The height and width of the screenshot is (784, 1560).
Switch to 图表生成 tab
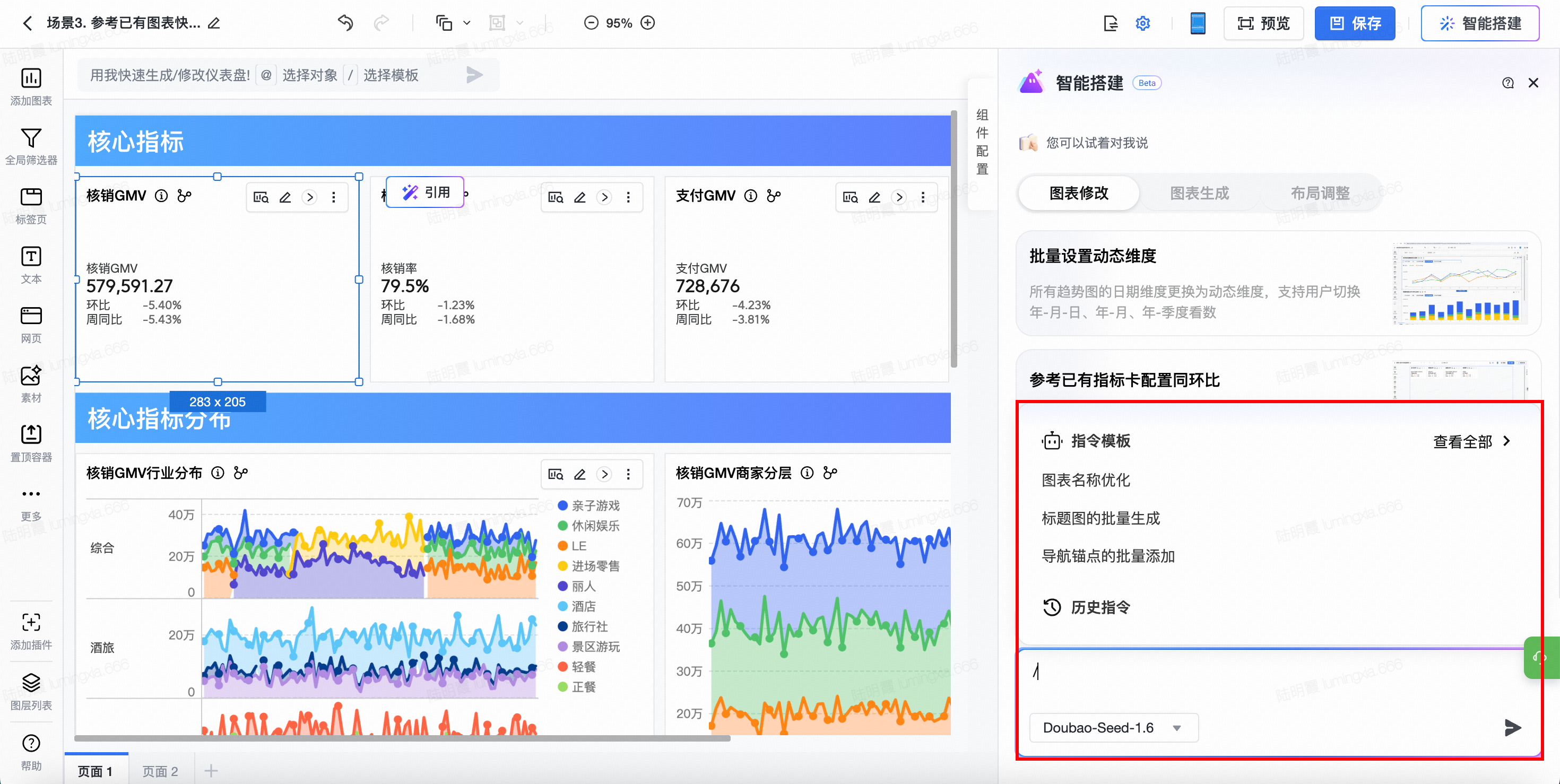(x=1199, y=193)
